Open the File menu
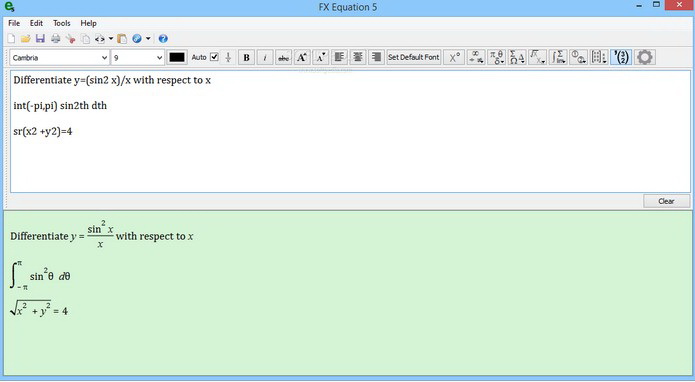The image size is (695, 382). [14, 23]
